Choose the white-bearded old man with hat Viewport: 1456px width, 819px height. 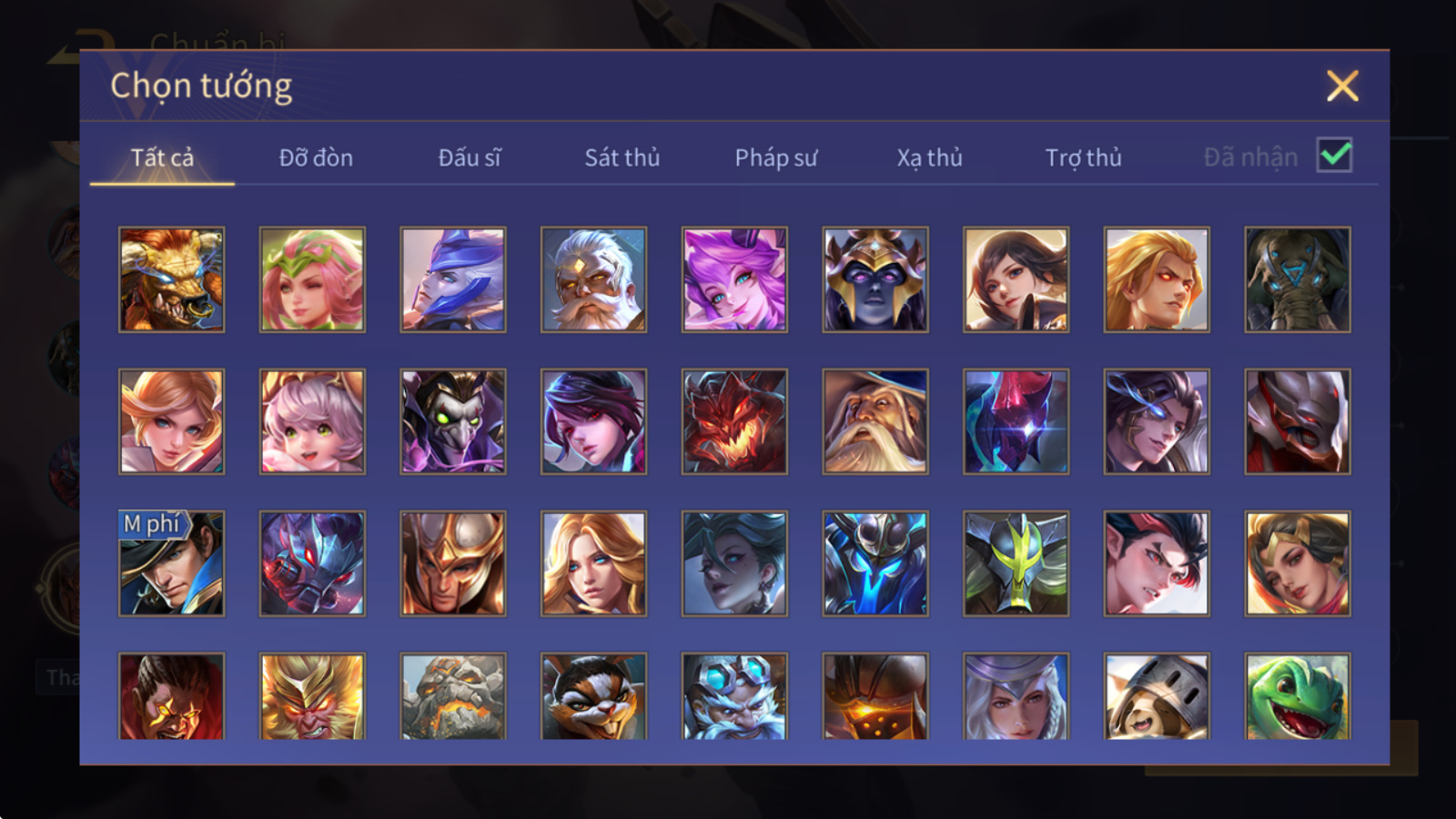[875, 421]
